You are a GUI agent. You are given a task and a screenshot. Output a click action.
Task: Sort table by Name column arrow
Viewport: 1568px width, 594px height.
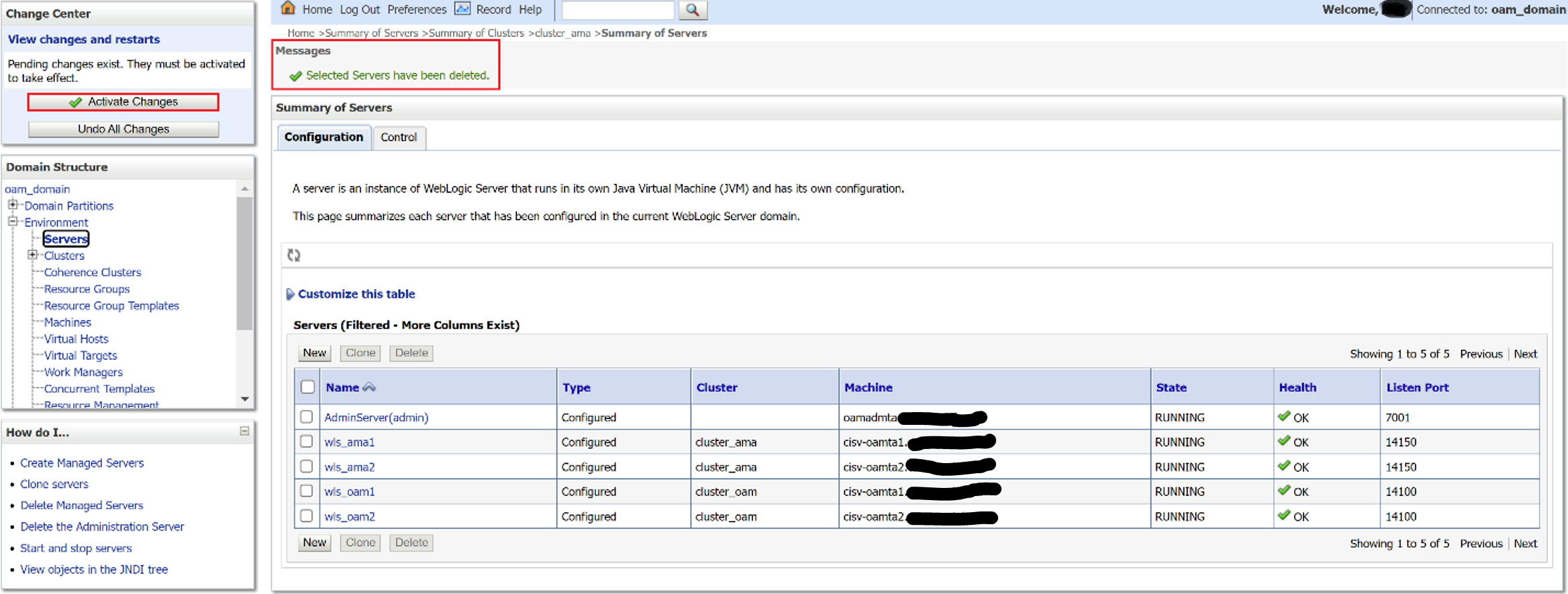click(369, 387)
